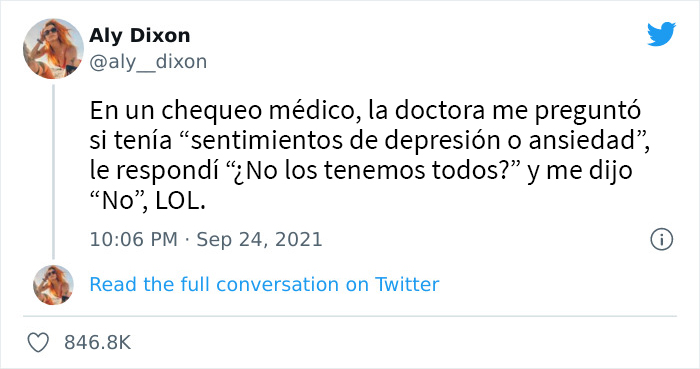Click the Sep 24, 2021 date
This screenshot has width=700, height=369.
pyautogui.click(x=259, y=240)
